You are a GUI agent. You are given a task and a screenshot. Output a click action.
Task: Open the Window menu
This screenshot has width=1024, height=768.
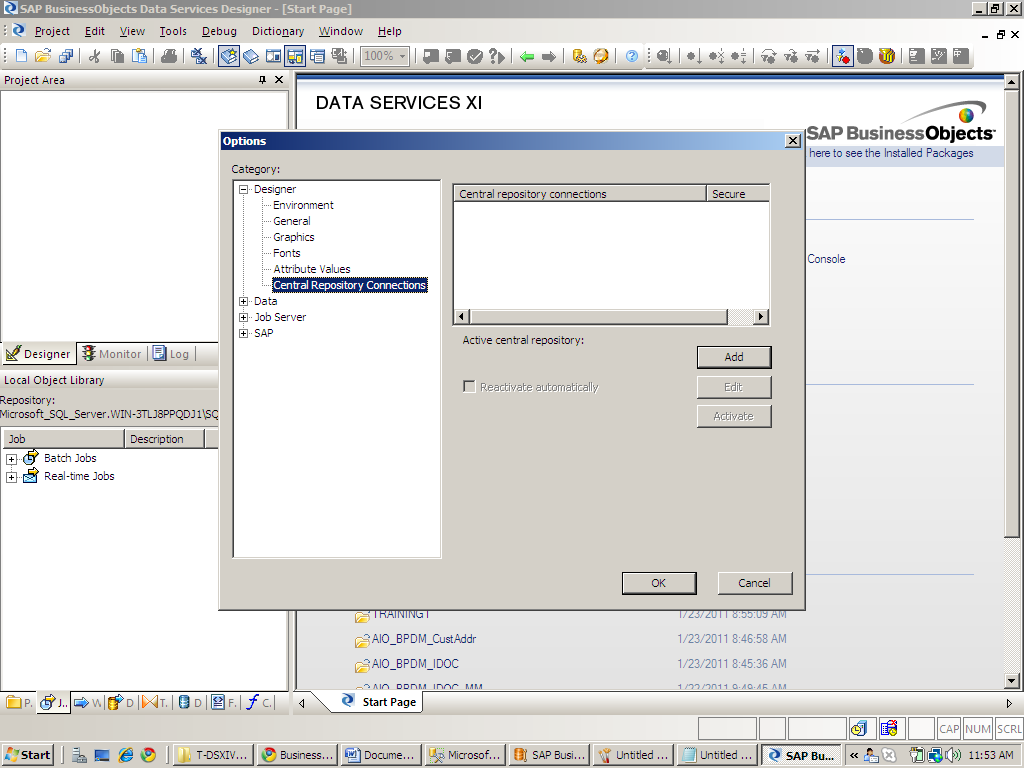341,31
